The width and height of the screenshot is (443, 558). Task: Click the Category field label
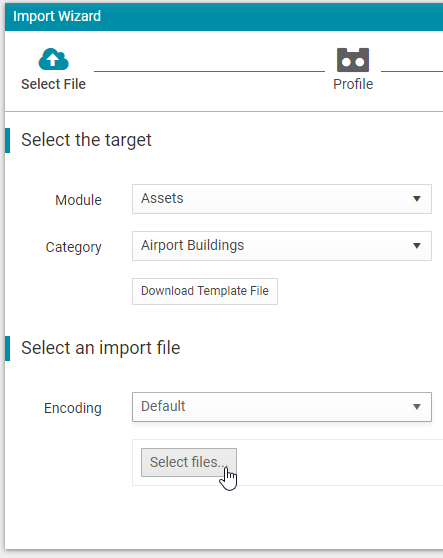[x=73, y=247]
